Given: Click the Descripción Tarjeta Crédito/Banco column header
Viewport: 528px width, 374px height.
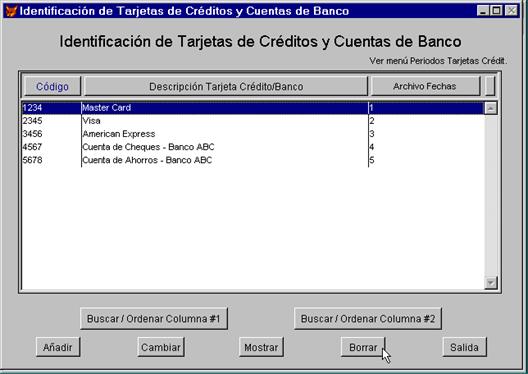Looking at the screenshot, I should click(x=226, y=87).
